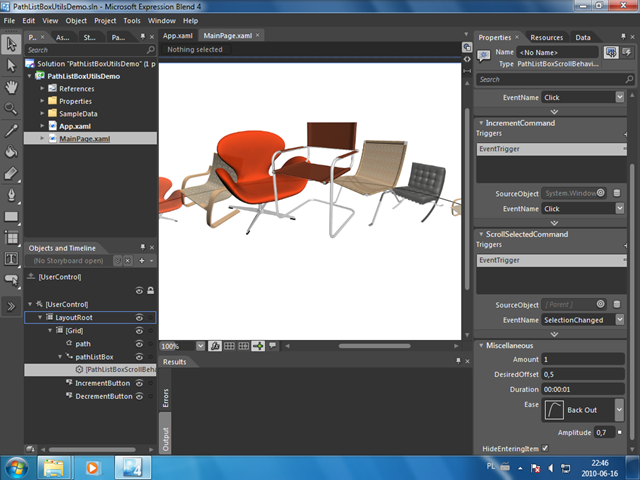Image resolution: width=640 pixels, height=480 pixels.
Task: Add new storyboard plus button
Action: [x=142, y=260]
